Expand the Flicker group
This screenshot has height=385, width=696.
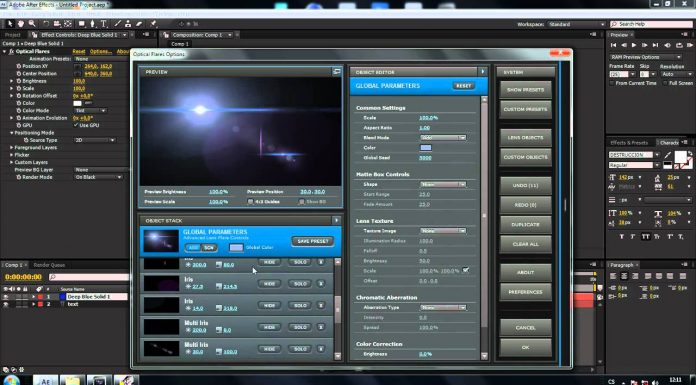click(12, 155)
